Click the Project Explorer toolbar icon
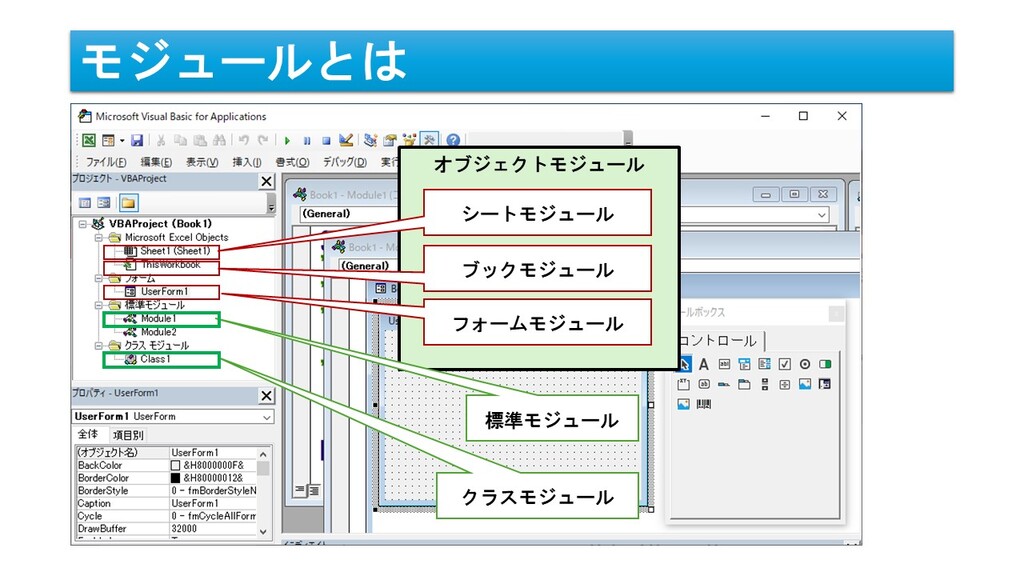 click(370, 140)
